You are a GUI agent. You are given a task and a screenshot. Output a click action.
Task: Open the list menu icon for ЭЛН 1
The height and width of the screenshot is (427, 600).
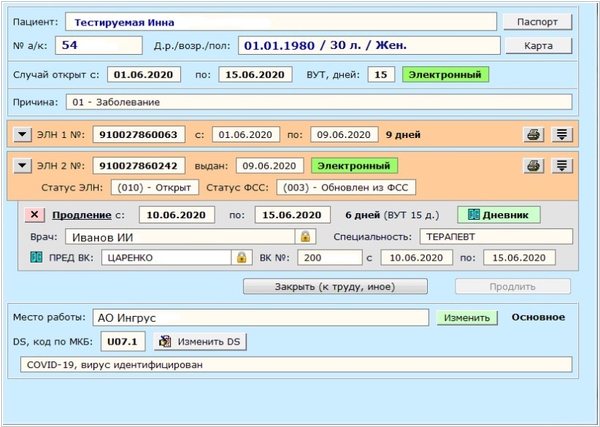point(562,135)
